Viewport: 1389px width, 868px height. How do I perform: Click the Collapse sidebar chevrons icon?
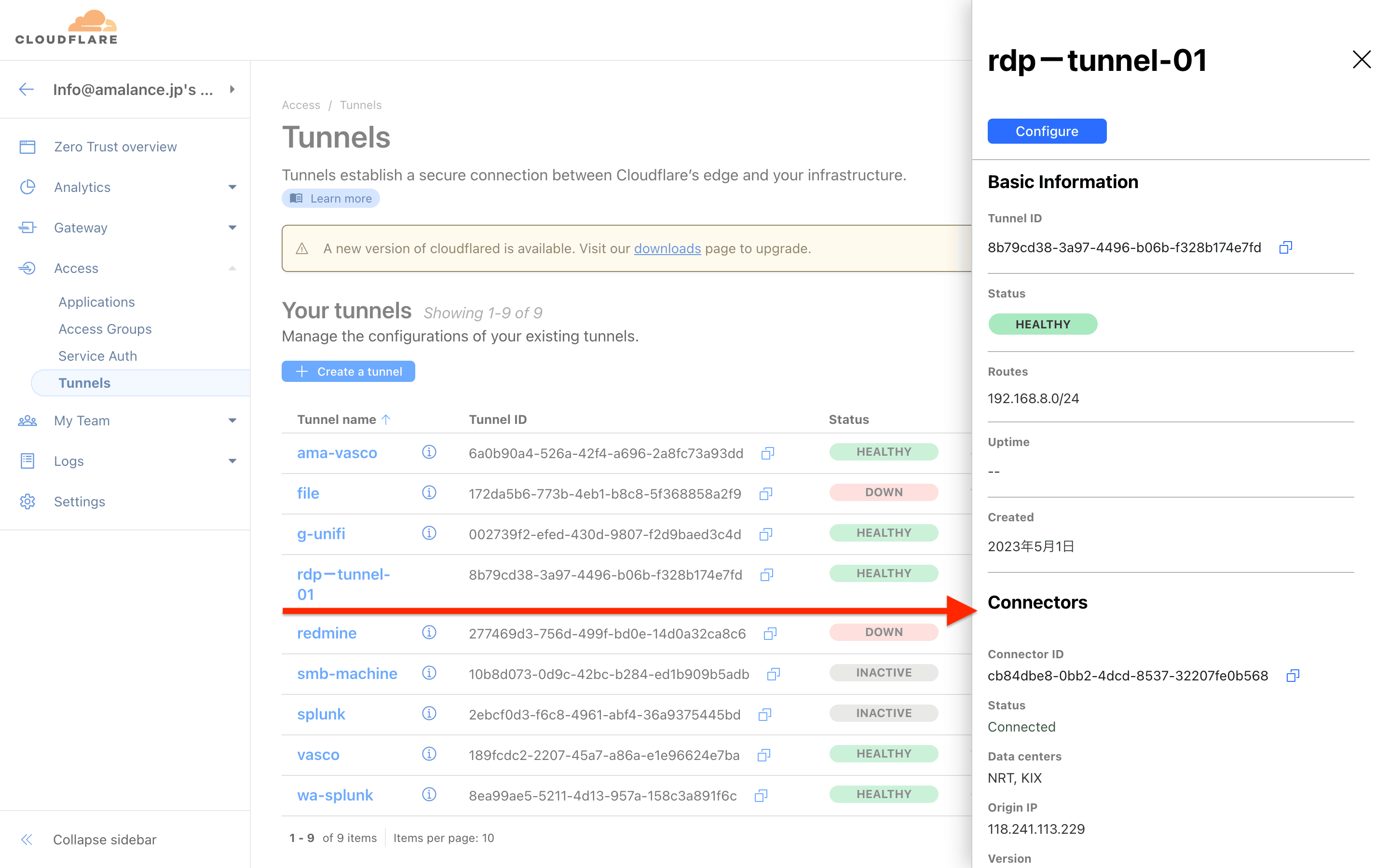pos(27,840)
